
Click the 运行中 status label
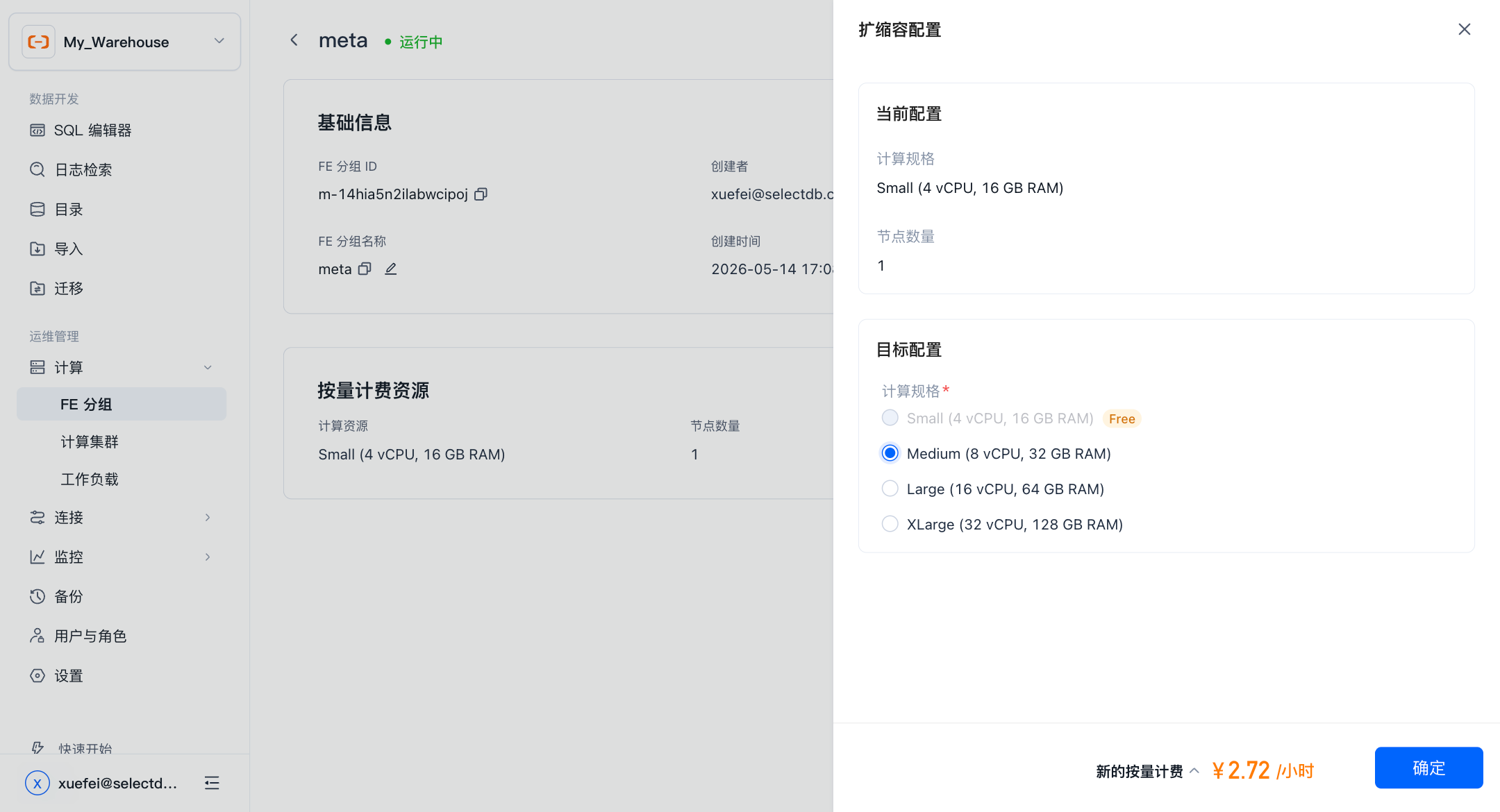coord(421,42)
